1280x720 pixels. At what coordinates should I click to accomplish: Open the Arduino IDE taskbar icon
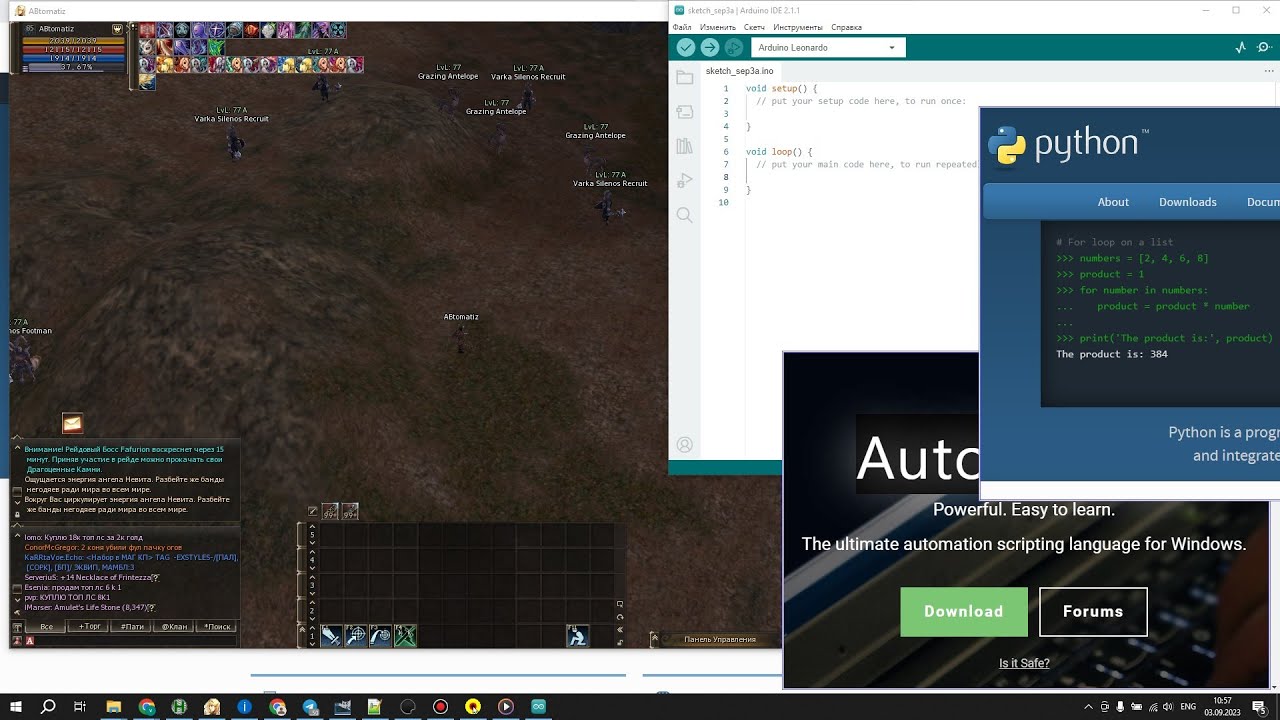point(538,706)
